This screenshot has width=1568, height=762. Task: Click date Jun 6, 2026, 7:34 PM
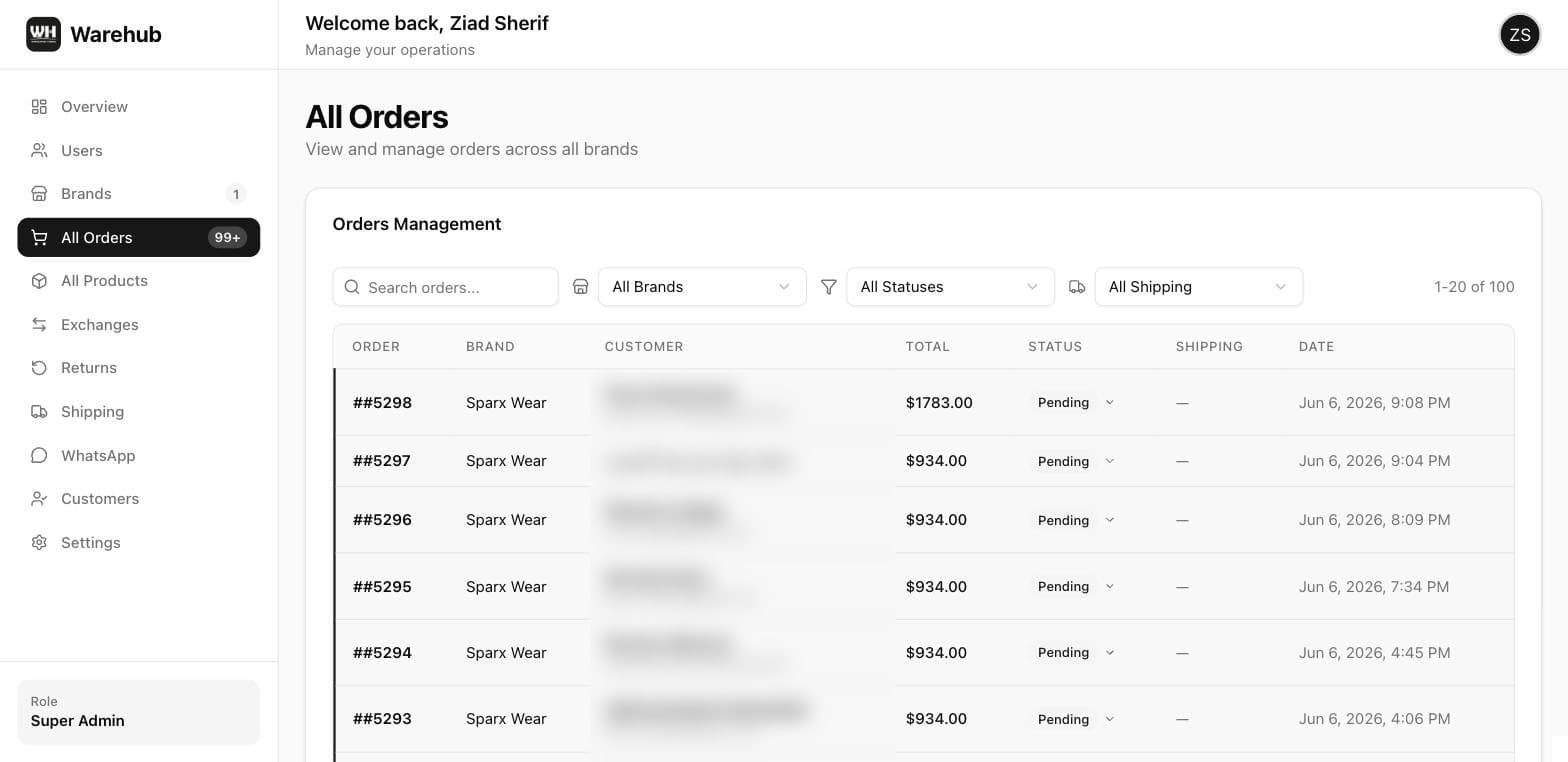[1374, 586]
